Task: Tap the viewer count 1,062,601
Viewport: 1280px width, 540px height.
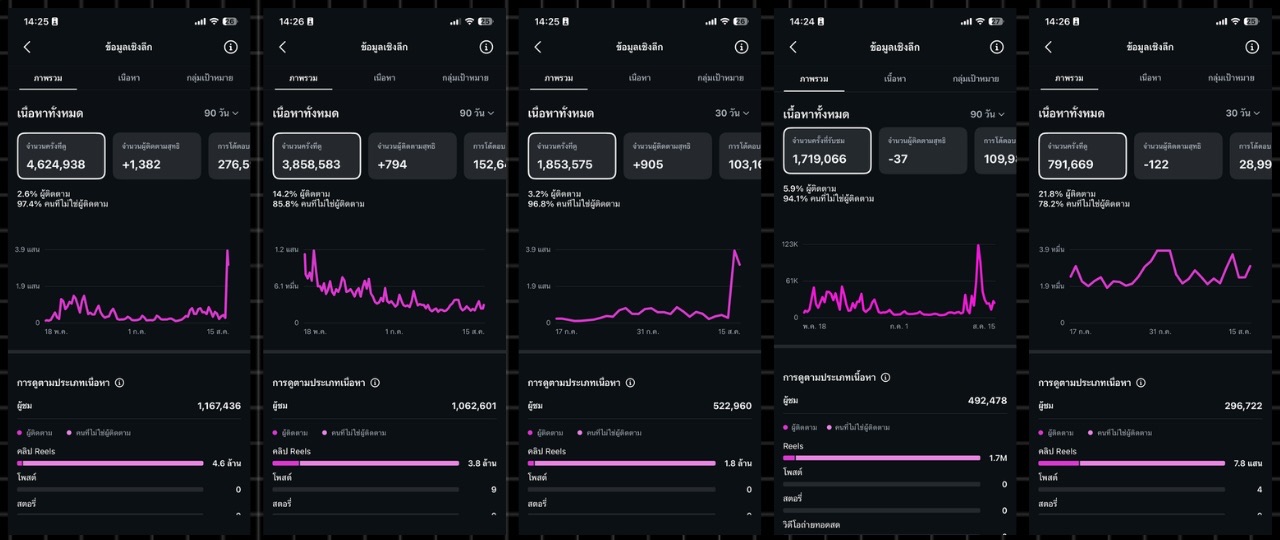Action: (474, 406)
